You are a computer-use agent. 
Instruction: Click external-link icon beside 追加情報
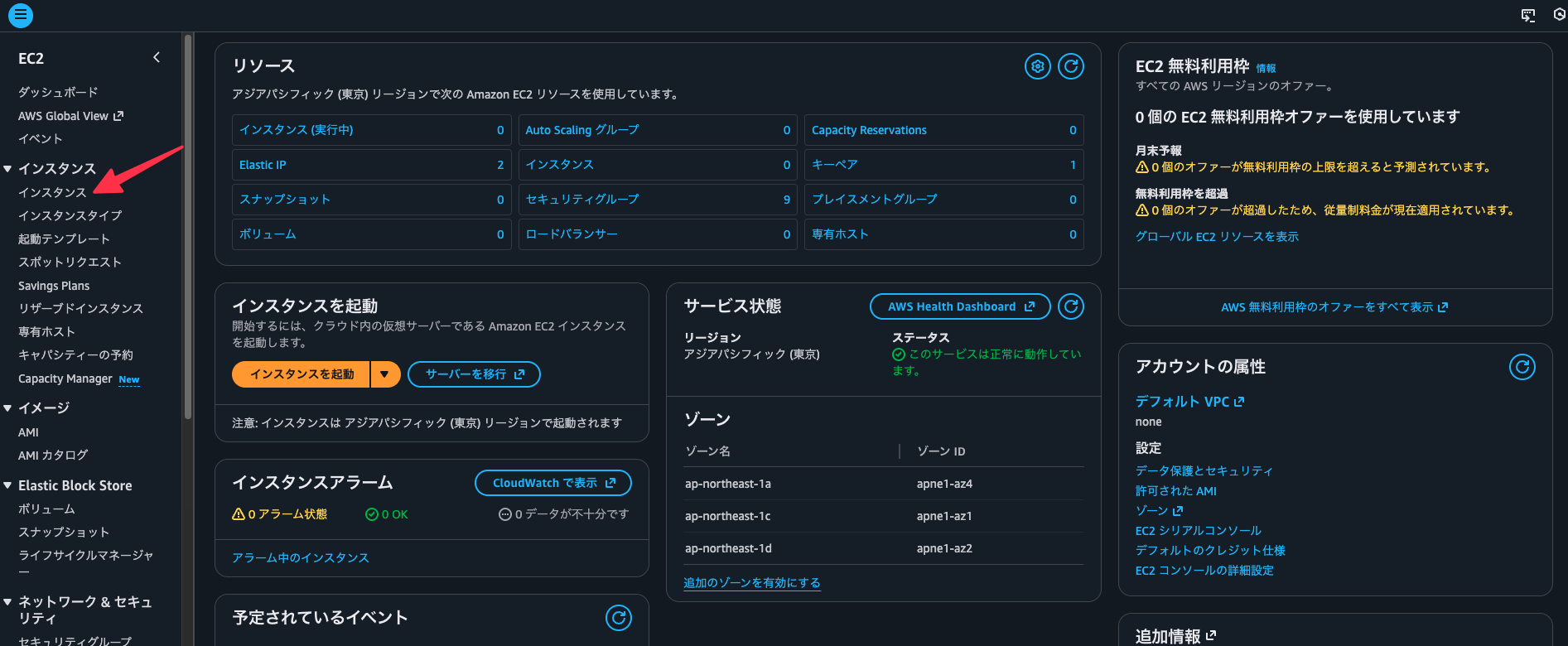pos(1211,635)
